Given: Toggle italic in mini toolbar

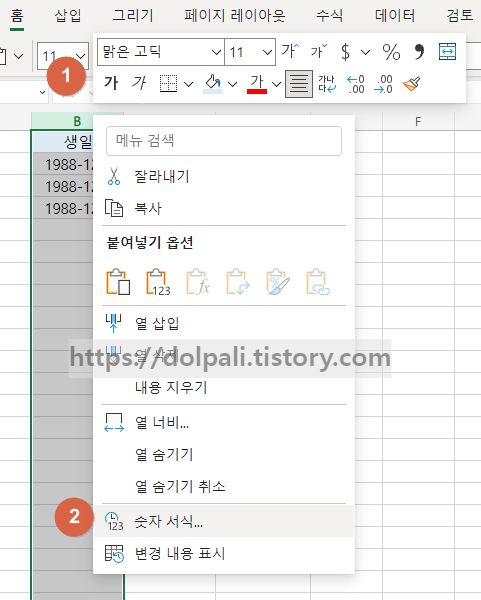Looking at the screenshot, I should [139, 83].
